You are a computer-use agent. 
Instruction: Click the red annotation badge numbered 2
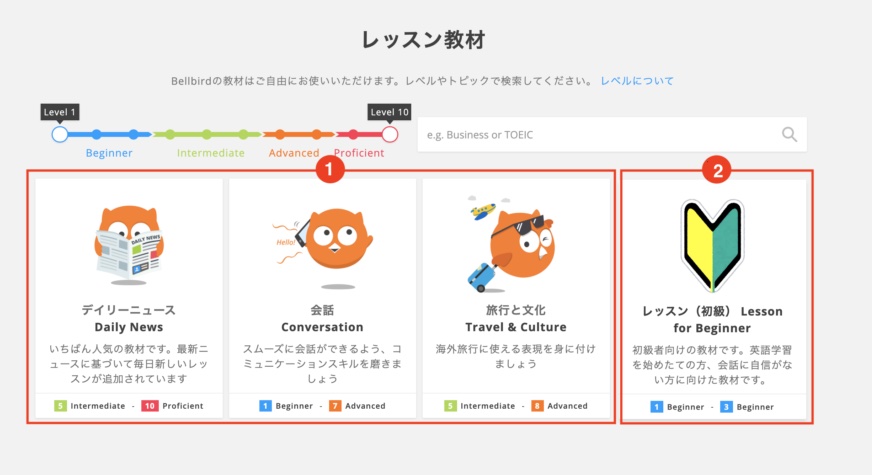[714, 170]
